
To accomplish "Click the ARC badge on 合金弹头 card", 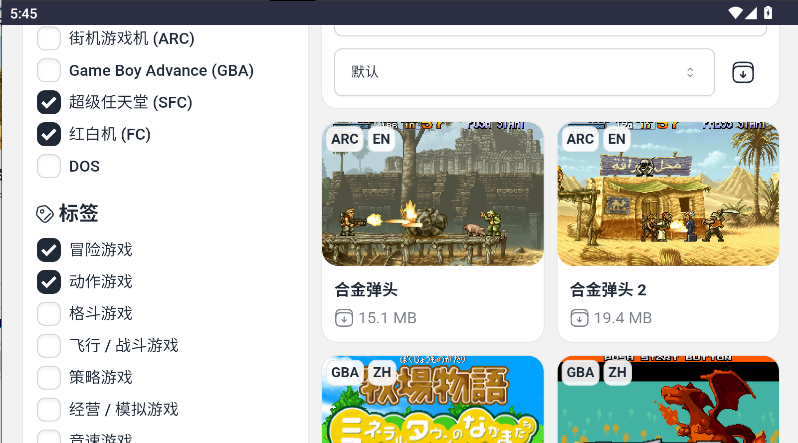I will pyautogui.click(x=345, y=139).
